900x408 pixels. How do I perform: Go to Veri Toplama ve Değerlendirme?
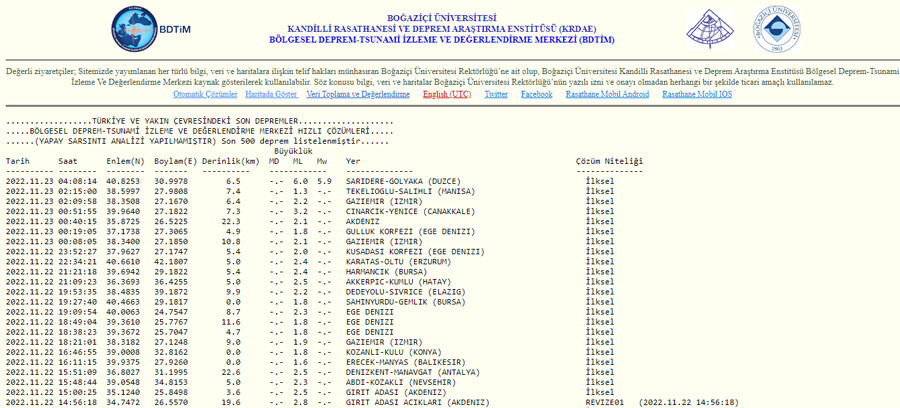(358, 94)
